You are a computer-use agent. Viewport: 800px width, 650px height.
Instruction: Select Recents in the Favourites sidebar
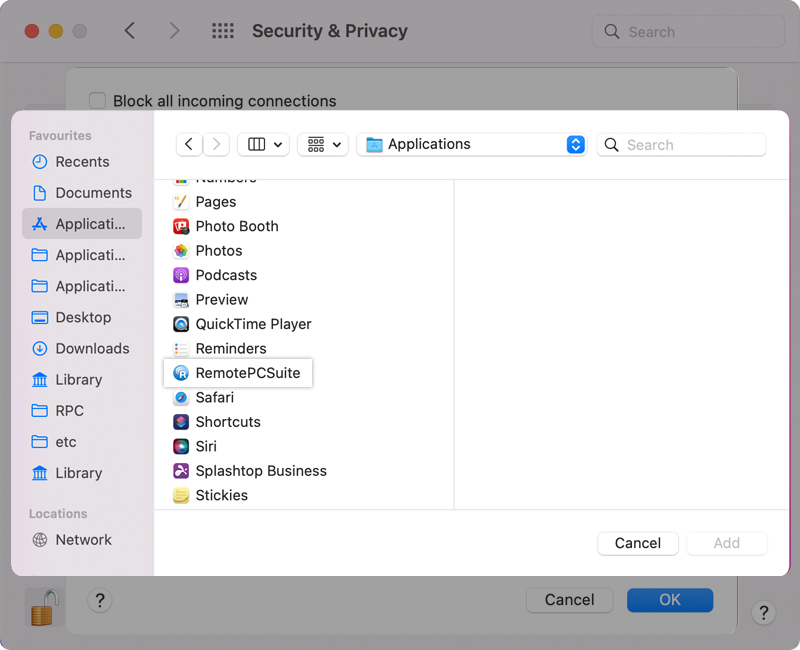pyautogui.click(x=82, y=162)
